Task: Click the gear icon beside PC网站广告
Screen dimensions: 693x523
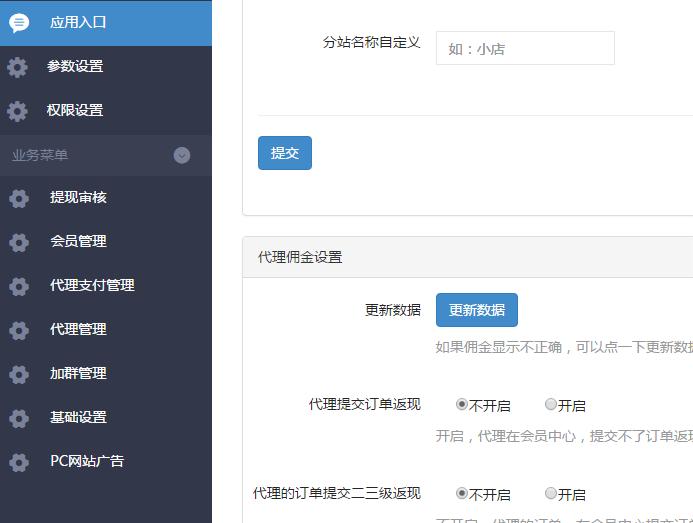Action: (x=19, y=462)
